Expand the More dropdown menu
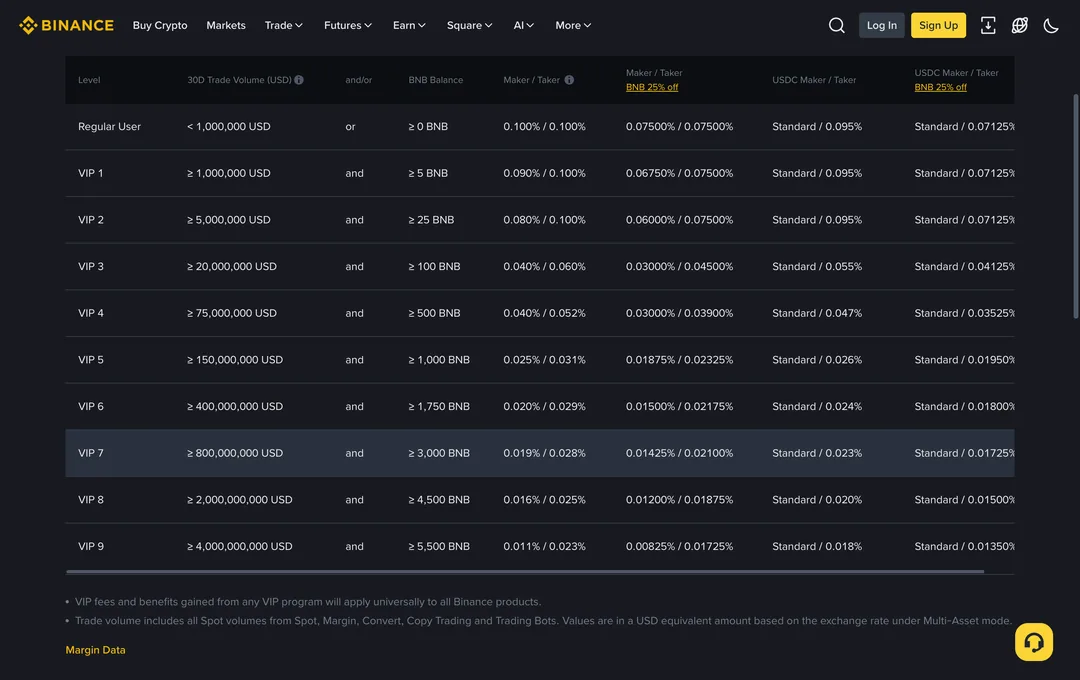Image resolution: width=1080 pixels, height=680 pixels. (x=573, y=25)
